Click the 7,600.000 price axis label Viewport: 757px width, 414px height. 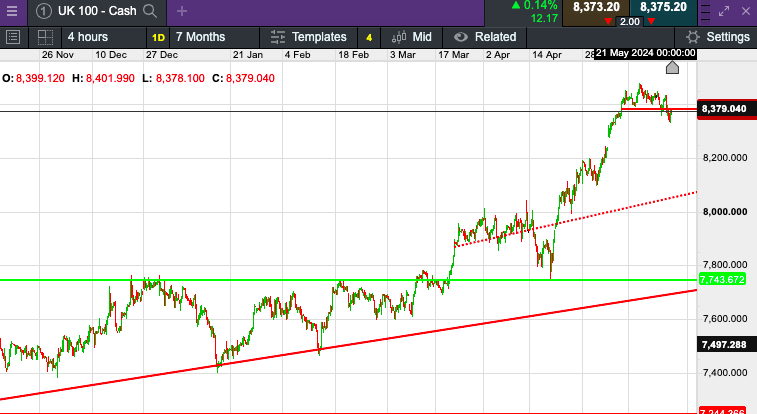(725, 319)
